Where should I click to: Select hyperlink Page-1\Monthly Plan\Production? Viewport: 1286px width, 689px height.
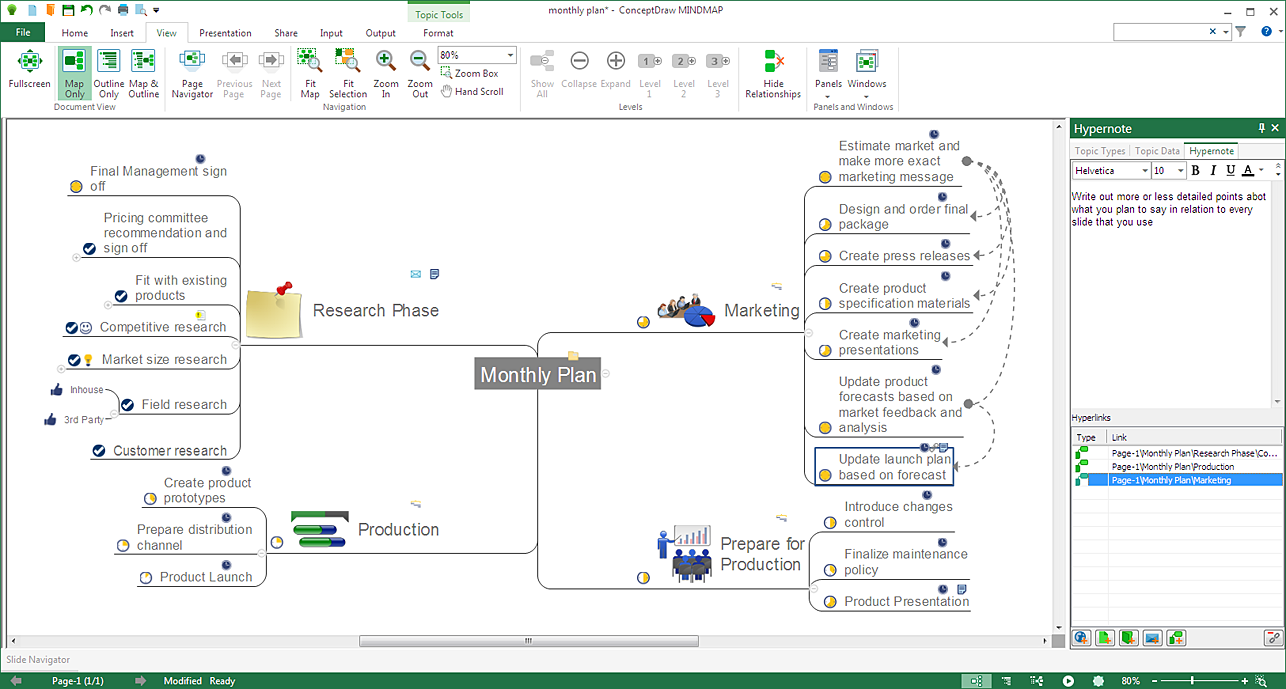click(x=1172, y=467)
